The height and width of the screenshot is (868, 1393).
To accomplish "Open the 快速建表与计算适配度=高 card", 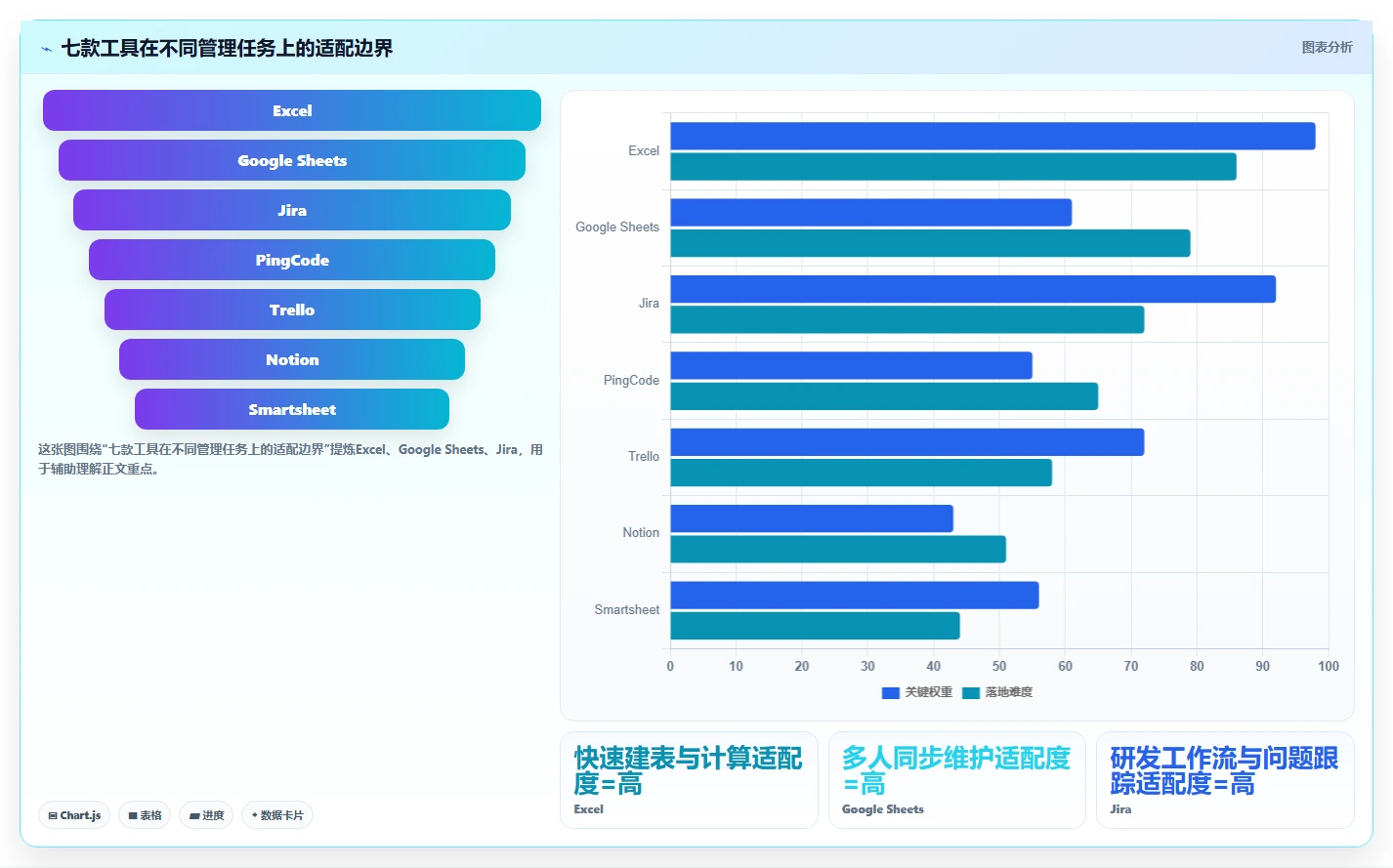I will (x=689, y=780).
